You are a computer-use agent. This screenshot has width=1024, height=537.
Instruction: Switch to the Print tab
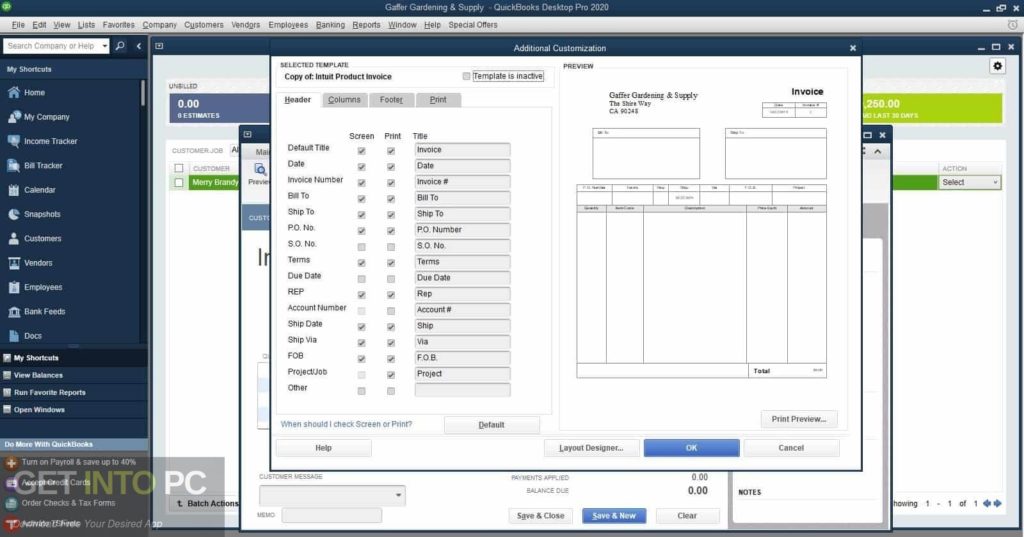[438, 100]
